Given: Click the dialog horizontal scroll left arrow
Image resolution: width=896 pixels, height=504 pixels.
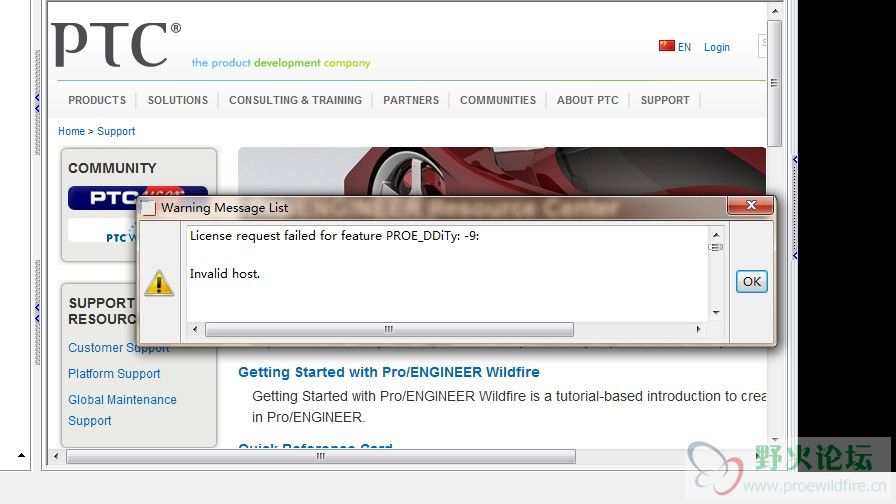Looking at the screenshot, I should [195, 329].
